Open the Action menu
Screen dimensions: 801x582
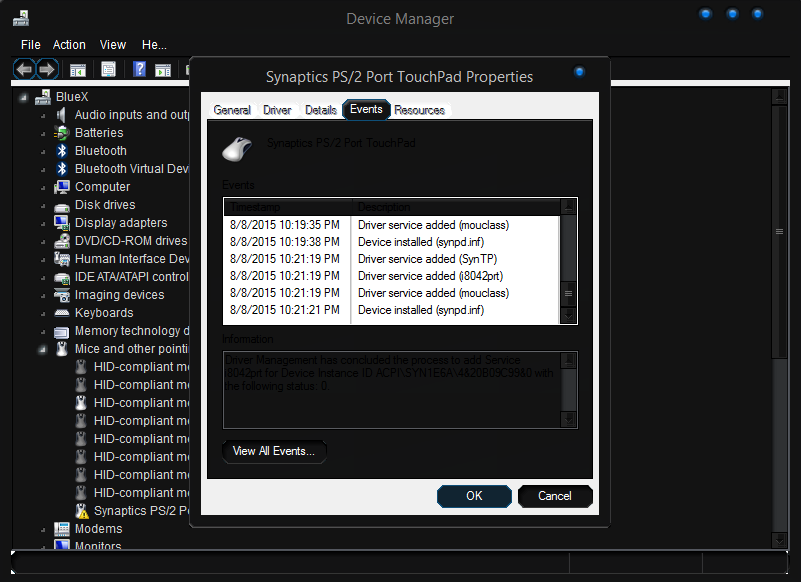[69, 45]
